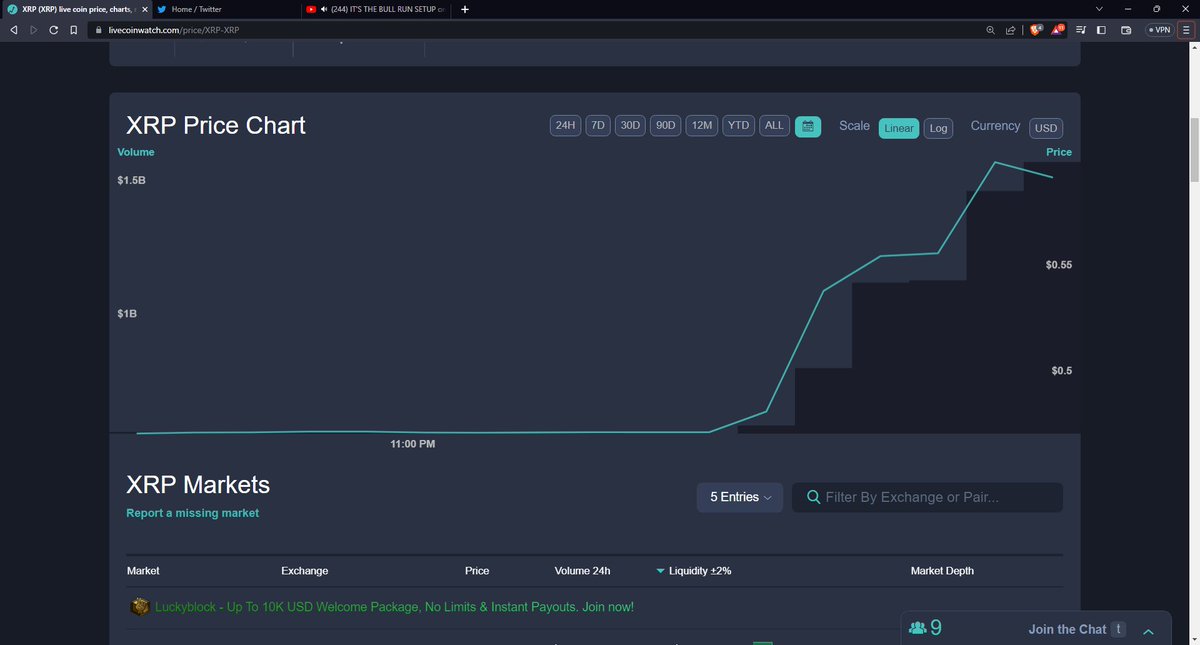Set chart range to YTD

tap(738, 126)
